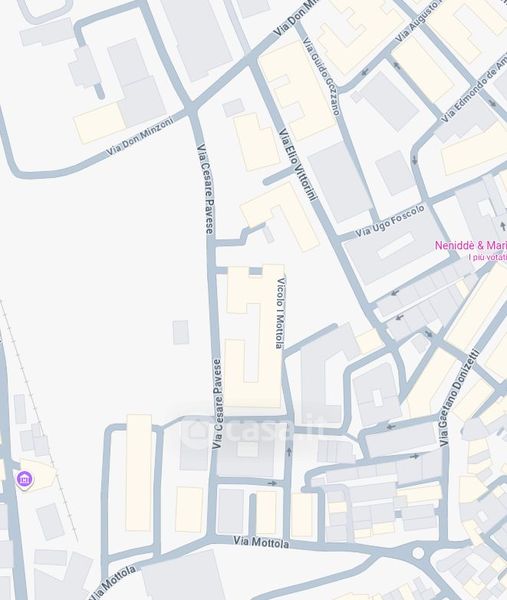
Task: Click the diagonal Via Mottola road label
Action: [x=112, y=582]
